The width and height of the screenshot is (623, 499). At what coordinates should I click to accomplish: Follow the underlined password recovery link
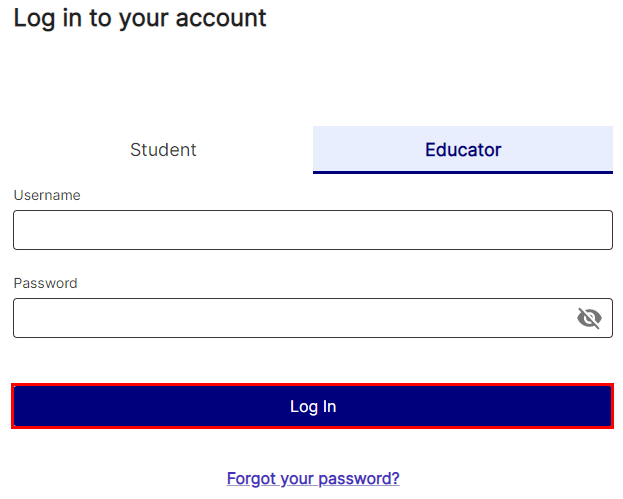point(313,478)
